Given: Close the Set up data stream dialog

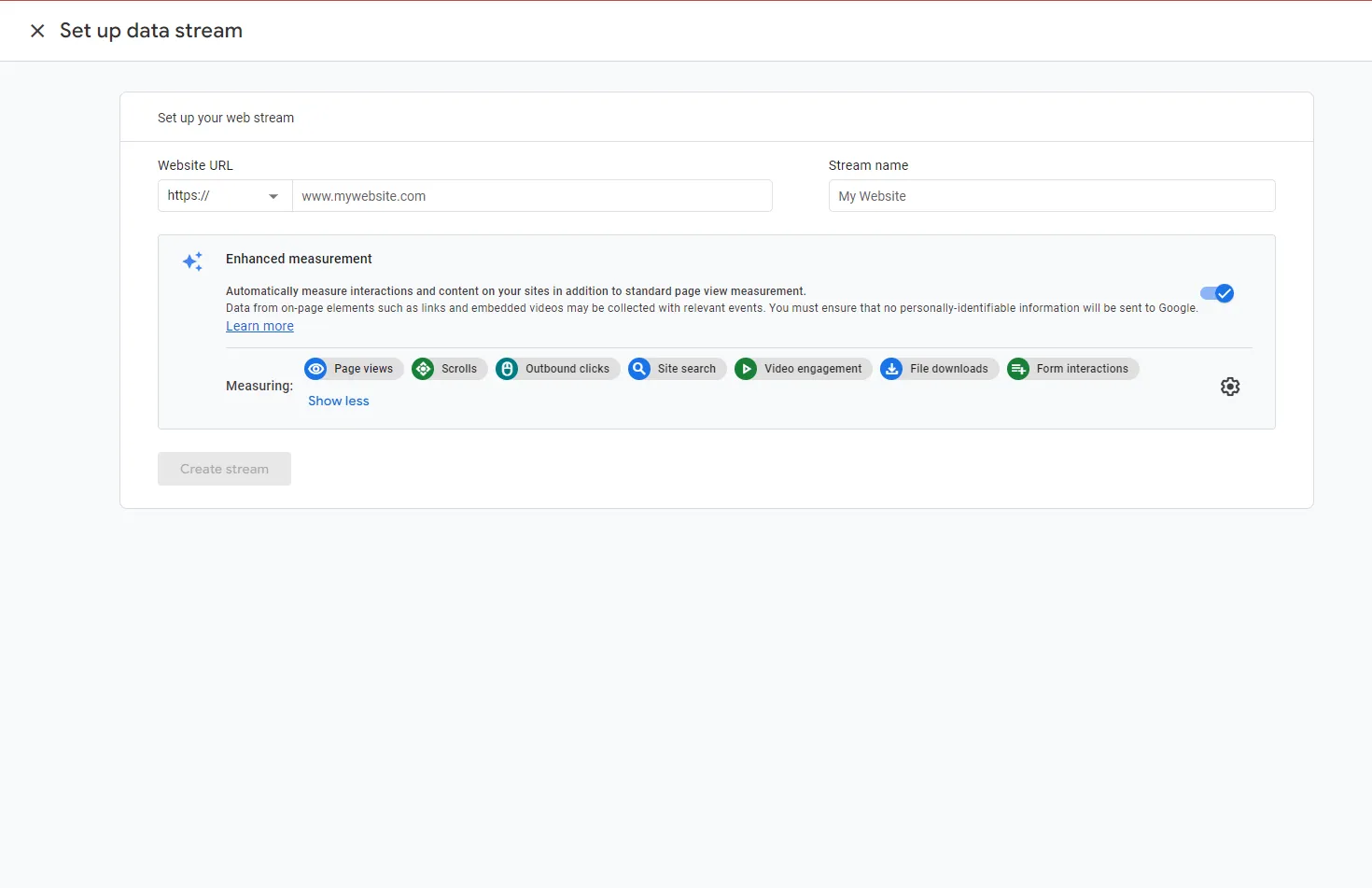Looking at the screenshot, I should coord(37,31).
